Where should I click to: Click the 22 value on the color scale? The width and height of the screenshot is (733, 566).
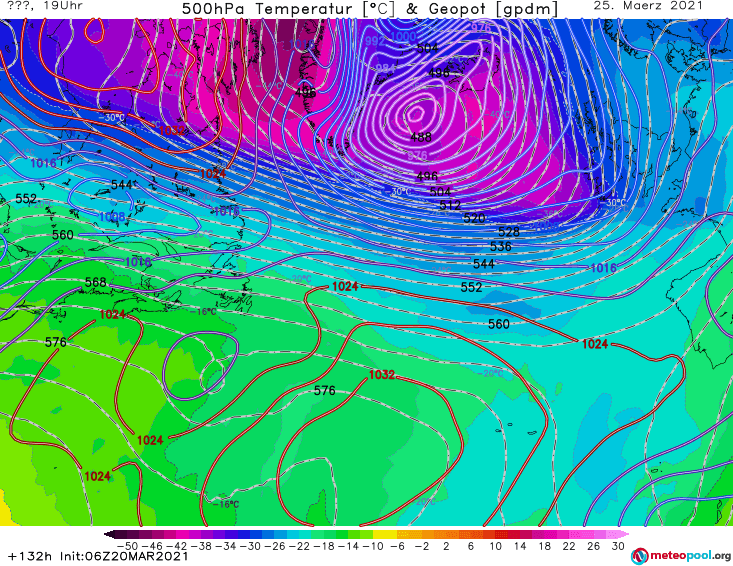tap(569, 546)
